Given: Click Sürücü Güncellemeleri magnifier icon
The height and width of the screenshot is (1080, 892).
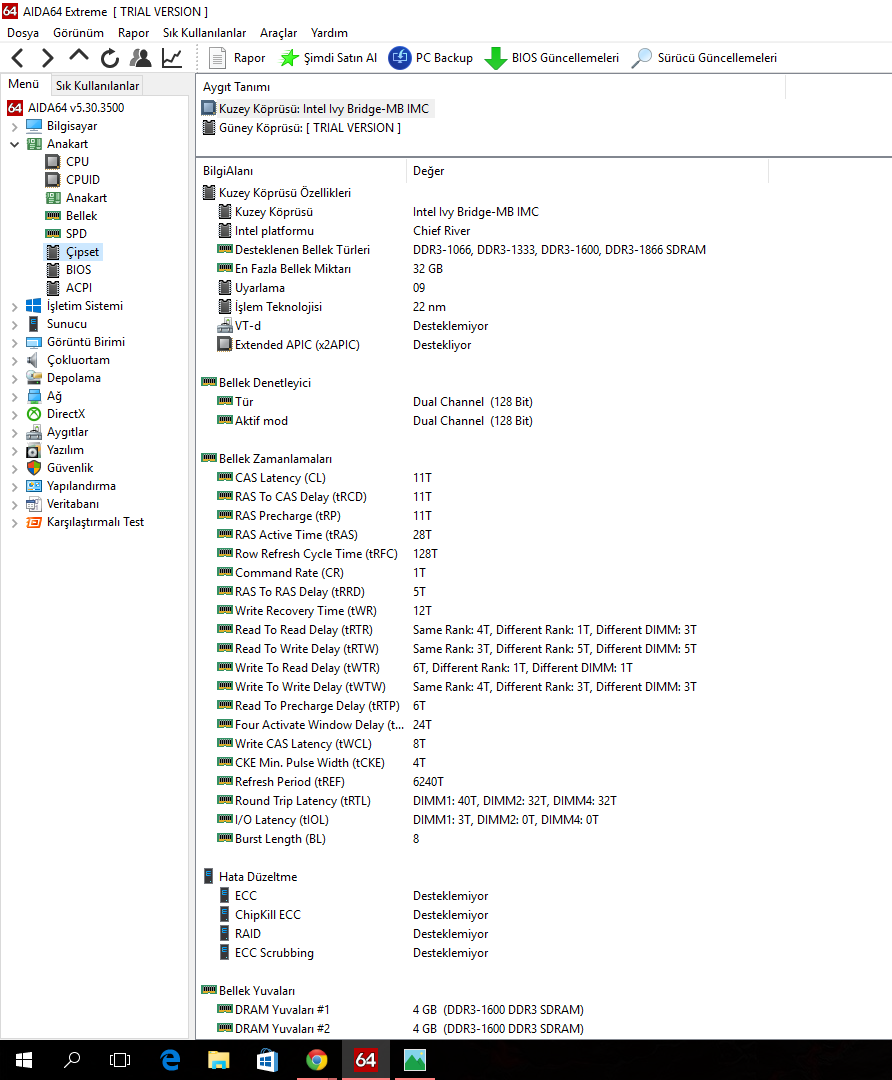Looking at the screenshot, I should pos(642,58).
